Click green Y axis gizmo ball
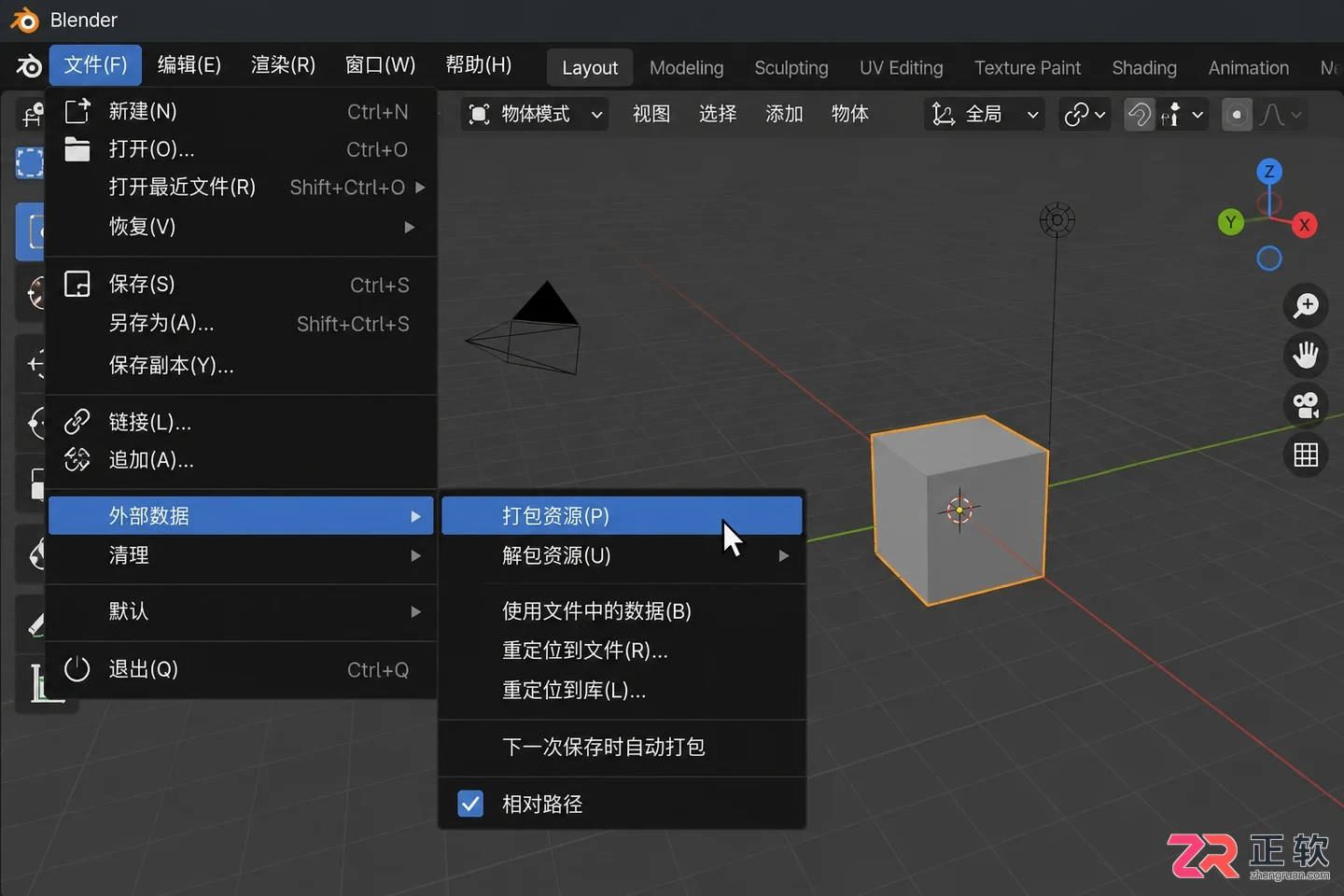This screenshot has width=1344, height=896. pos(1231,222)
